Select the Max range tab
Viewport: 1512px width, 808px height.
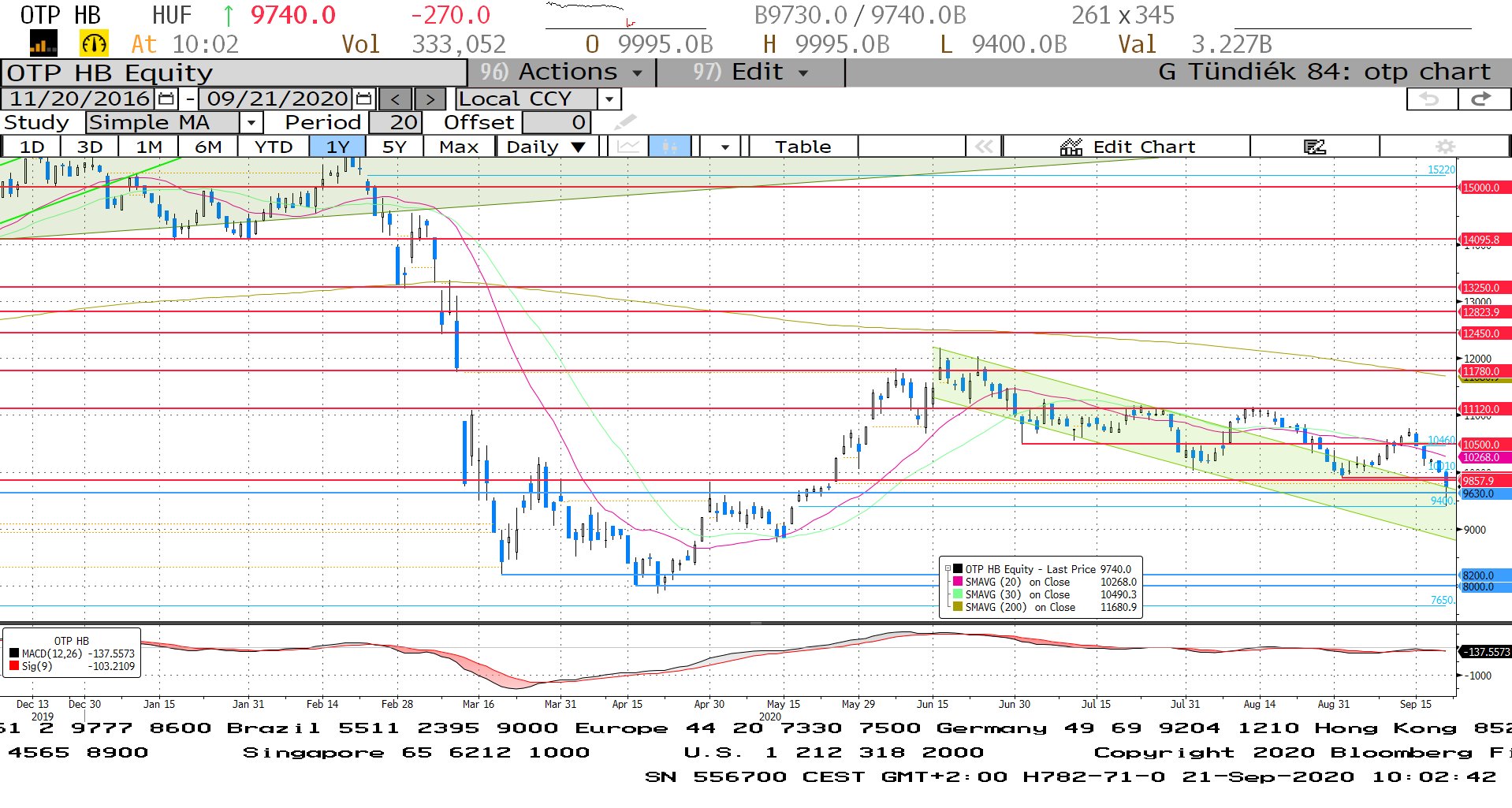[459, 147]
